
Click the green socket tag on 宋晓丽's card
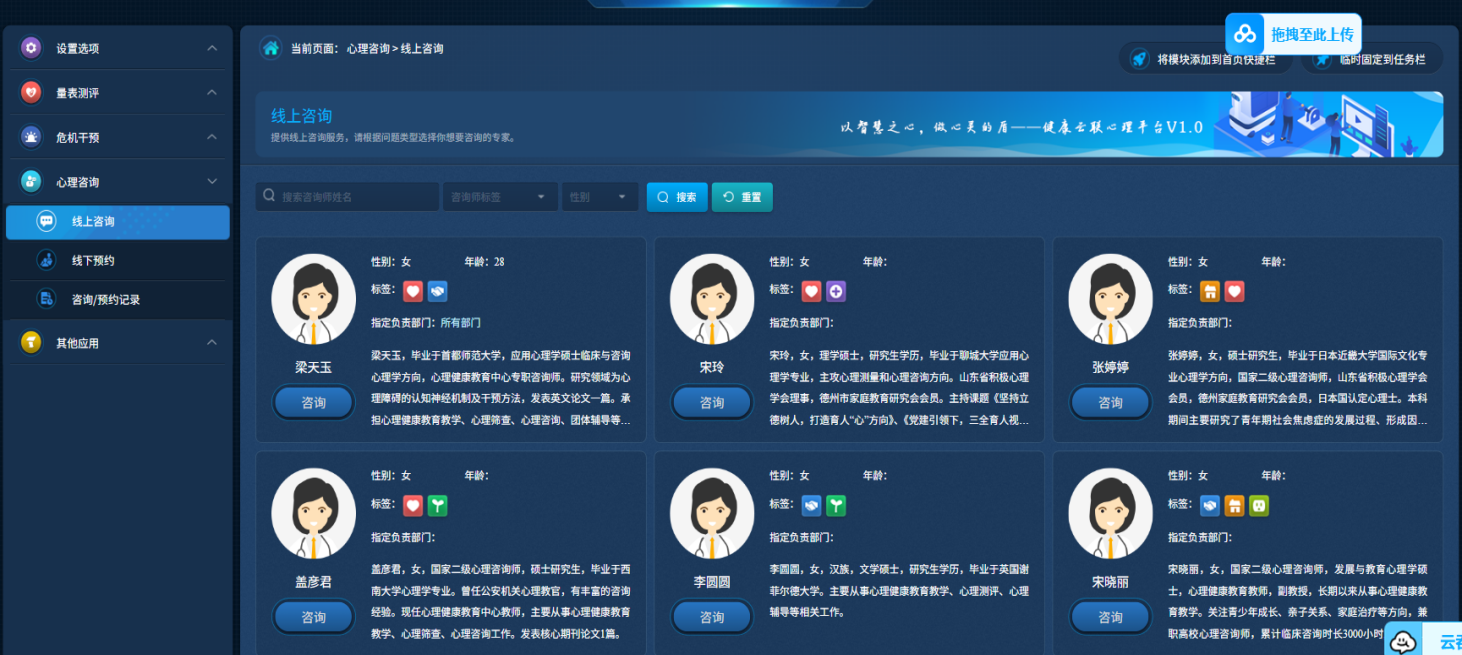point(1259,505)
